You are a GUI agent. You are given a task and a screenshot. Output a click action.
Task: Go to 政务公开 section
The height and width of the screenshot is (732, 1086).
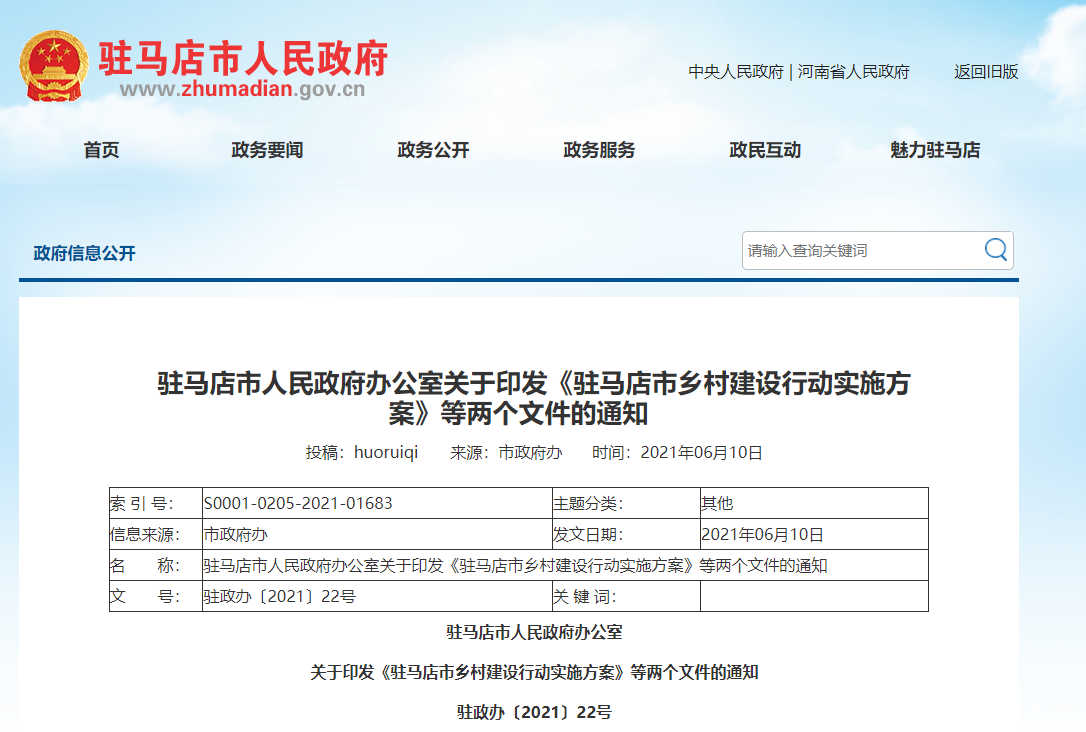pos(434,150)
